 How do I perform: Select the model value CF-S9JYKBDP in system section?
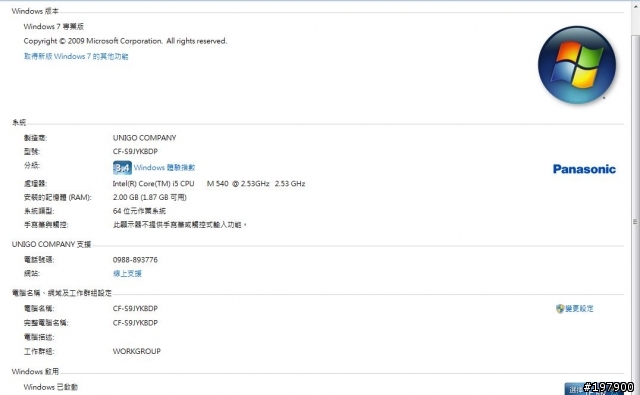(135, 151)
